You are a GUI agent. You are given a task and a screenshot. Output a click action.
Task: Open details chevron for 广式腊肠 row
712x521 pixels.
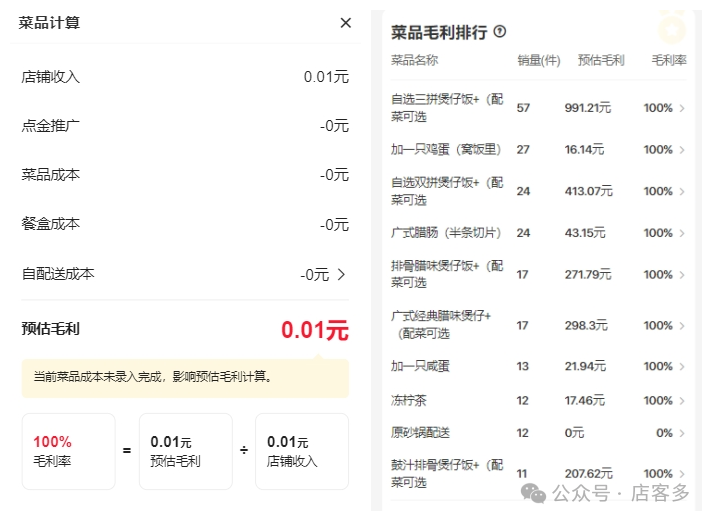click(x=682, y=233)
